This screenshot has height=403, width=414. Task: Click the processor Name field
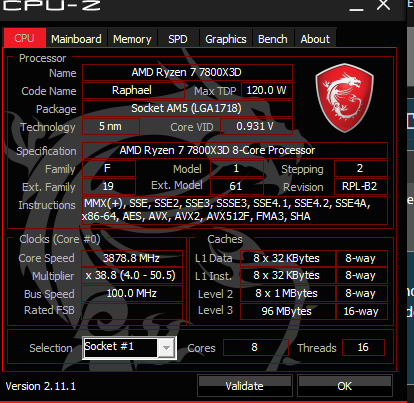click(187, 72)
